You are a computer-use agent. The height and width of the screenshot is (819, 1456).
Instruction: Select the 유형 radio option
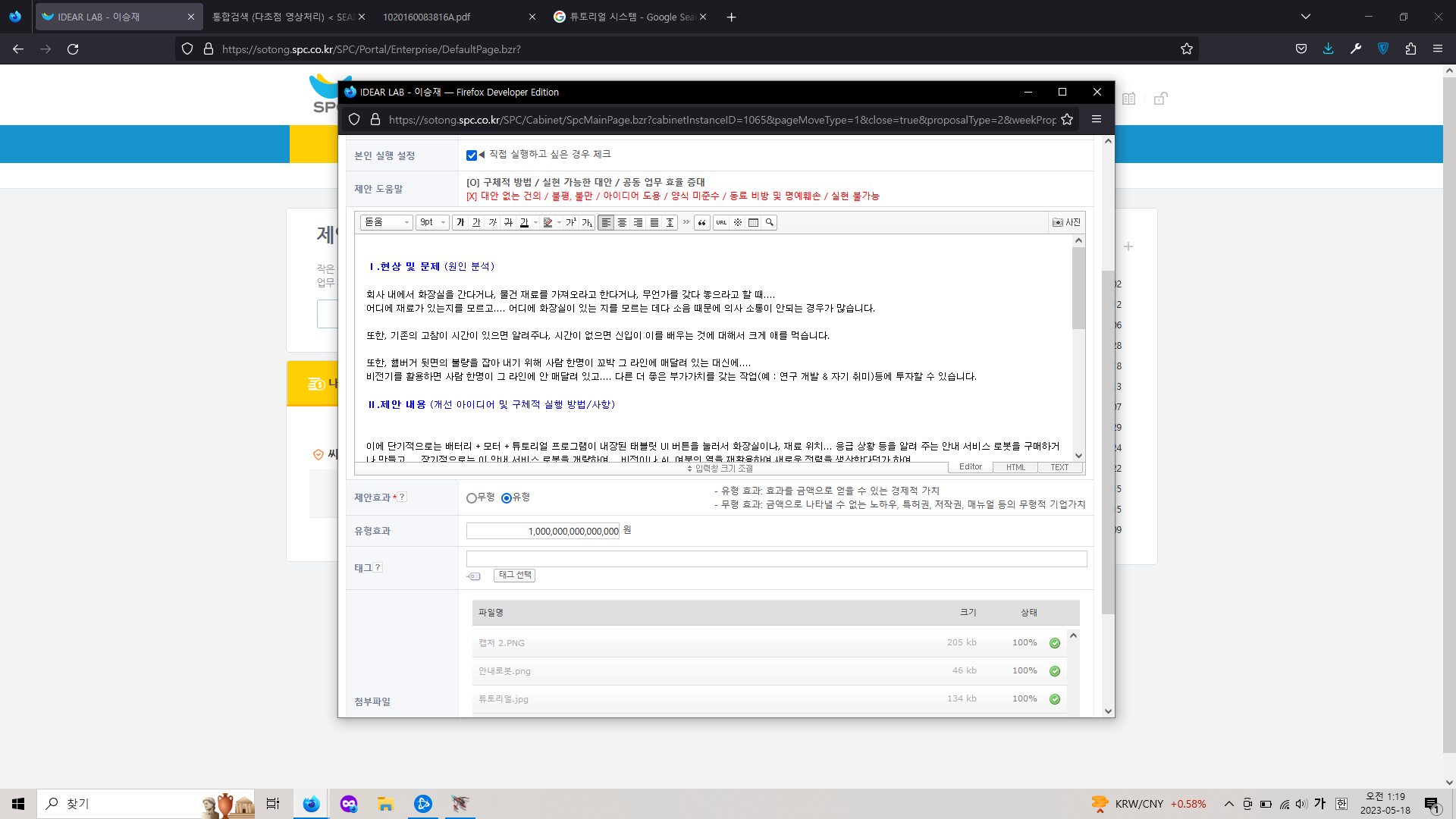click(x=507, y=498)
